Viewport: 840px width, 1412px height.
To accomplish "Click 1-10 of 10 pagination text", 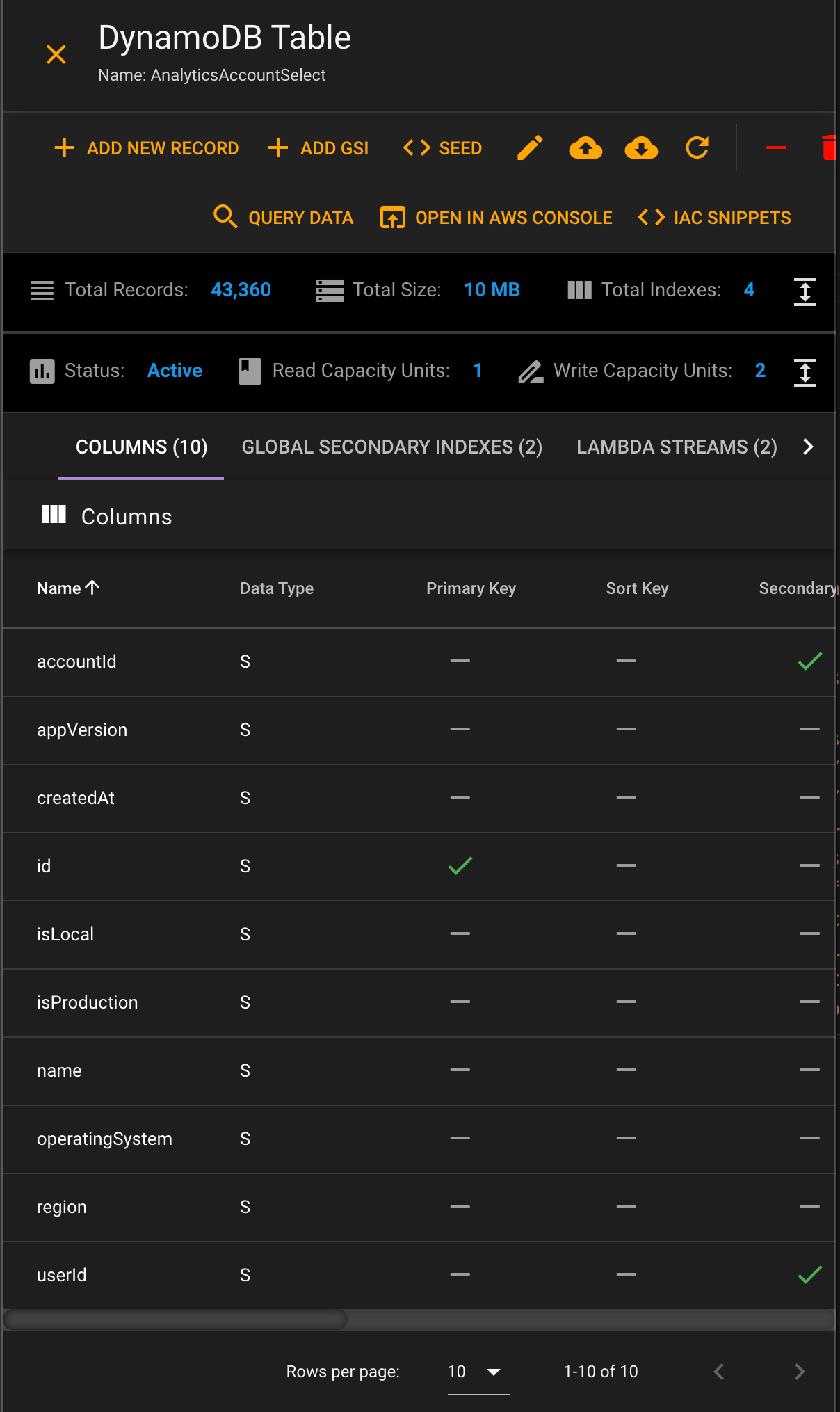I will click(x=601, y=1372).
